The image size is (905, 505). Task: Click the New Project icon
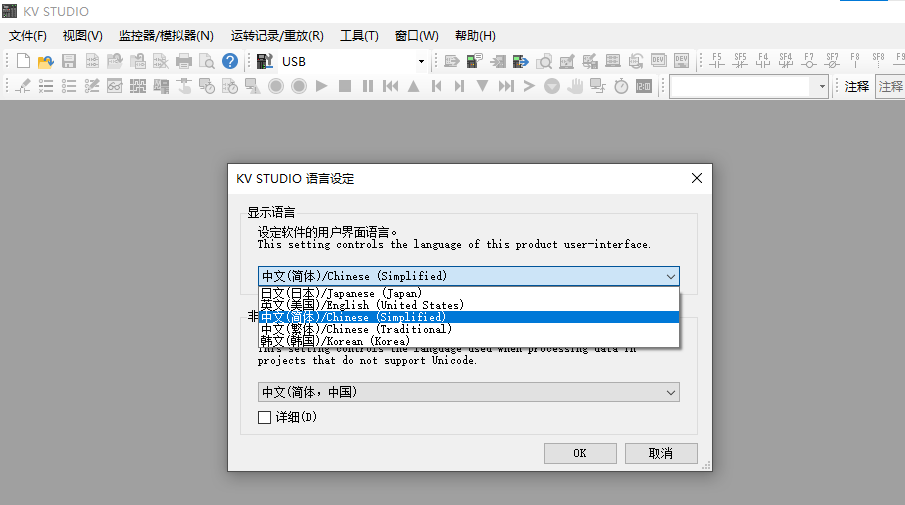click(x=23, y=62)
